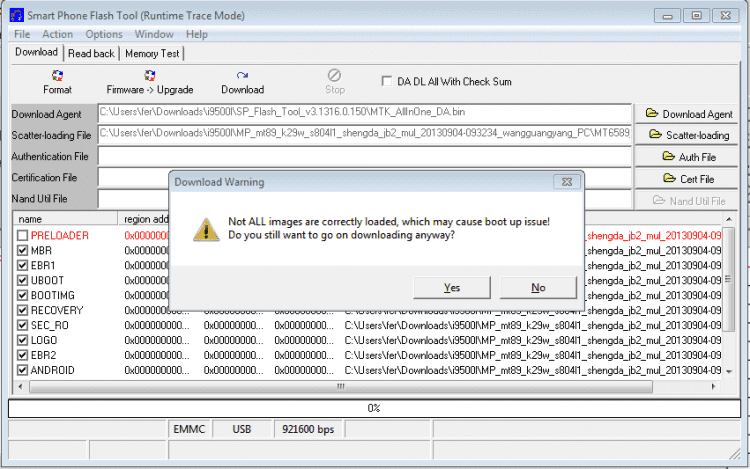Click the Scatter-loading File path field
This screenshot has width=750, height=469.
pos(364,134)
